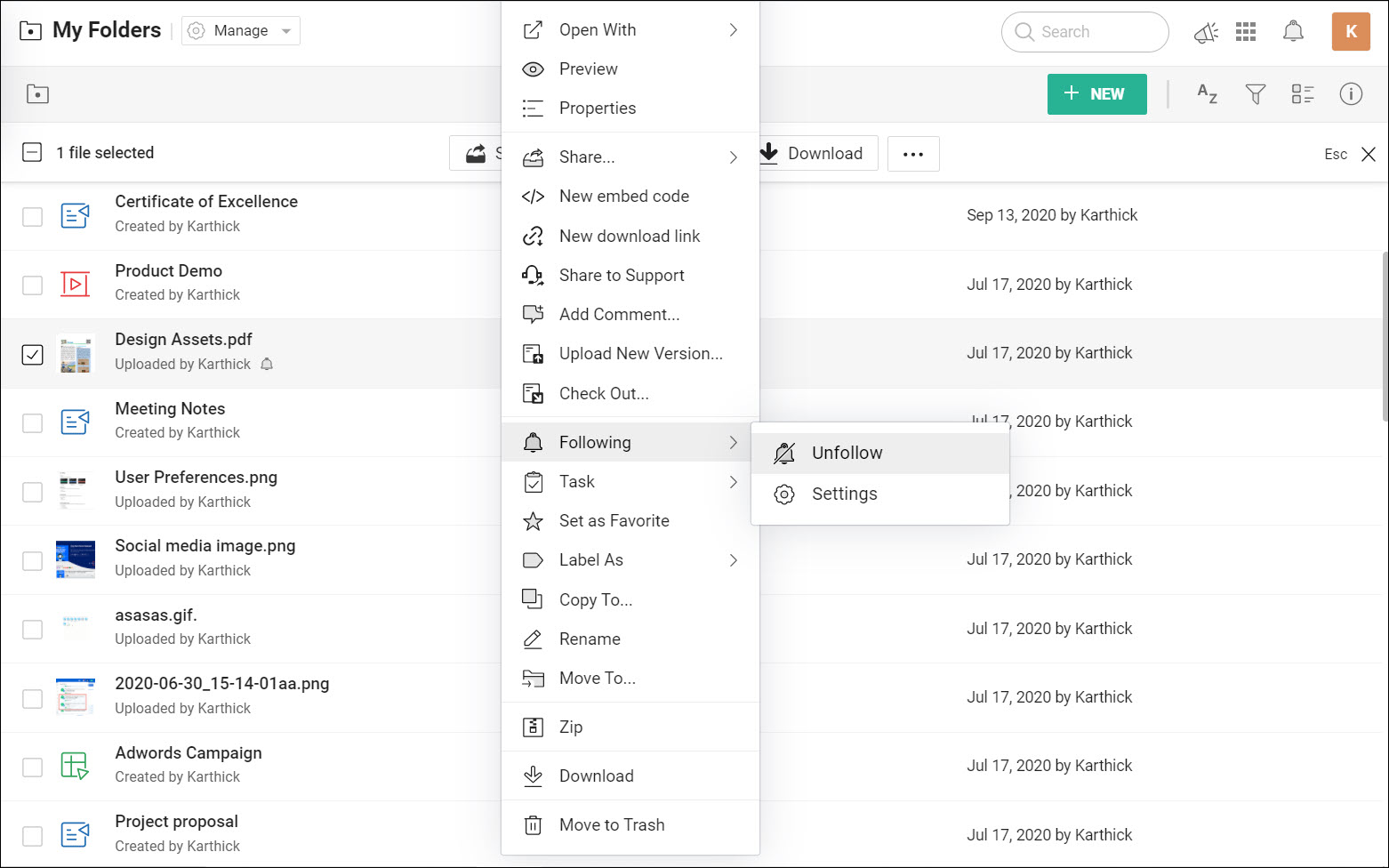1389x868 pixels.
Task: Click the Download toolbar button
Action: tap(813, 154)
